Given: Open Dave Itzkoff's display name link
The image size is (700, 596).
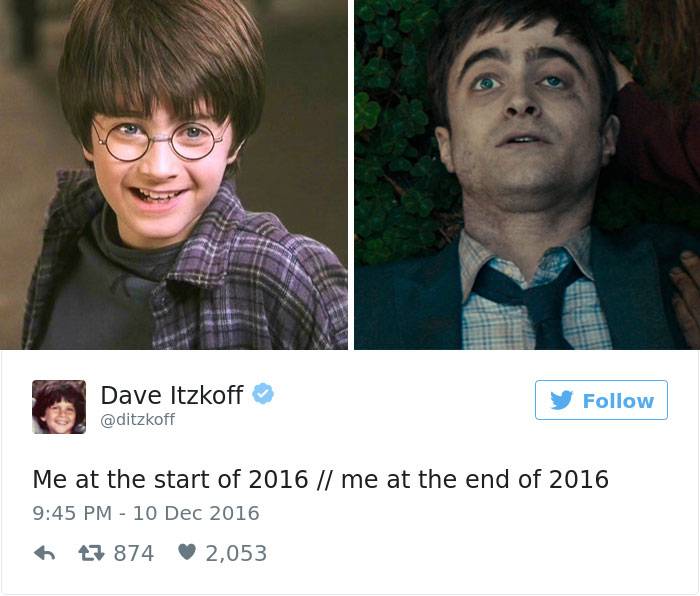Looking at the screenshot, I should (172, 395).
